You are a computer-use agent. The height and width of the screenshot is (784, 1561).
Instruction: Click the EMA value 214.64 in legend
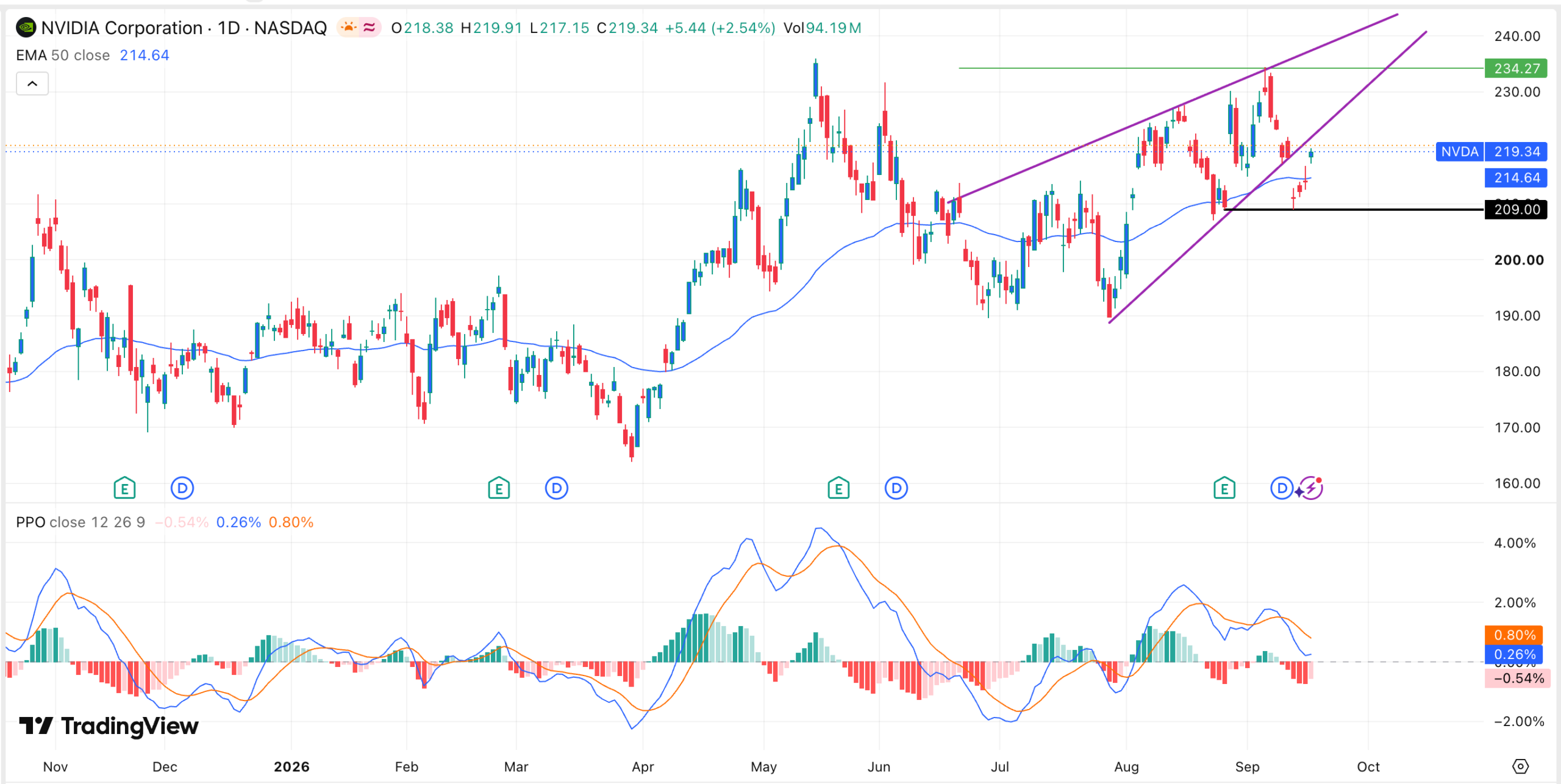pos(145,55)
